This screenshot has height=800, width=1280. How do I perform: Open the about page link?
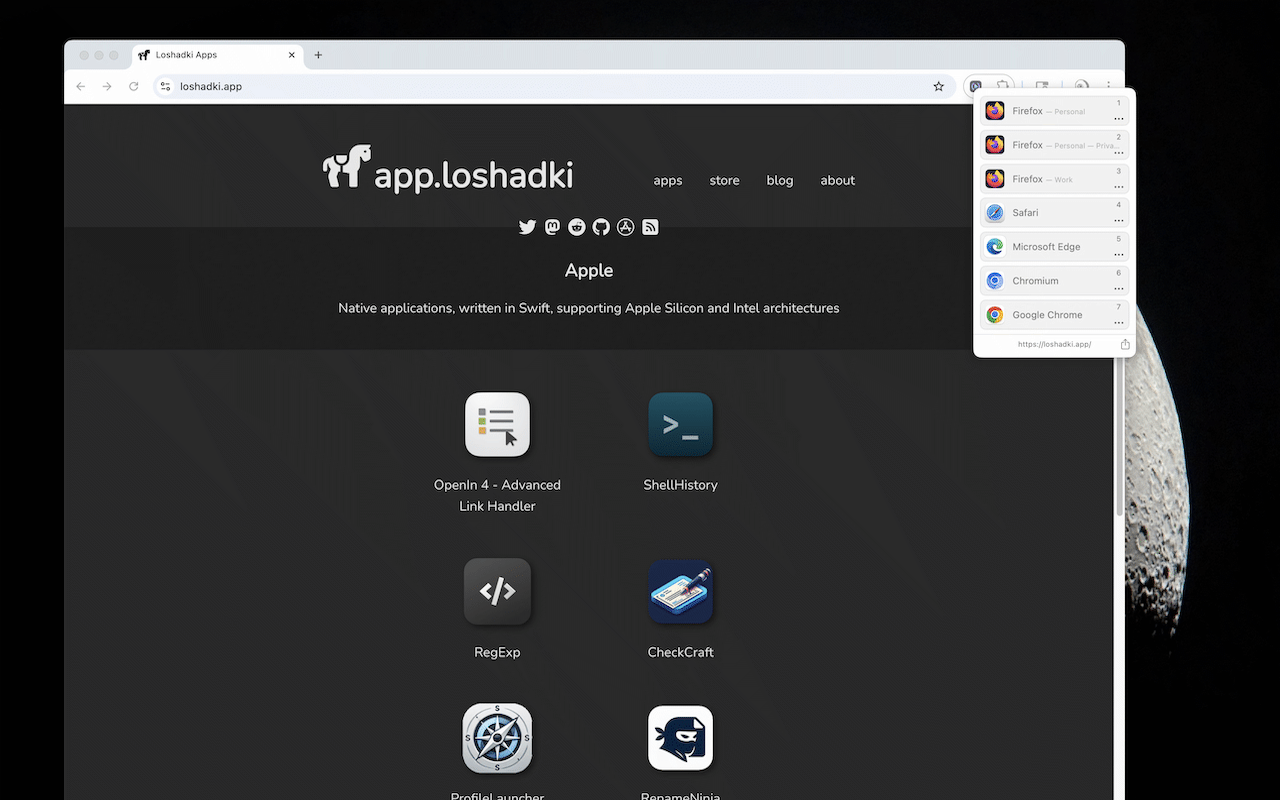pos(837,181)
